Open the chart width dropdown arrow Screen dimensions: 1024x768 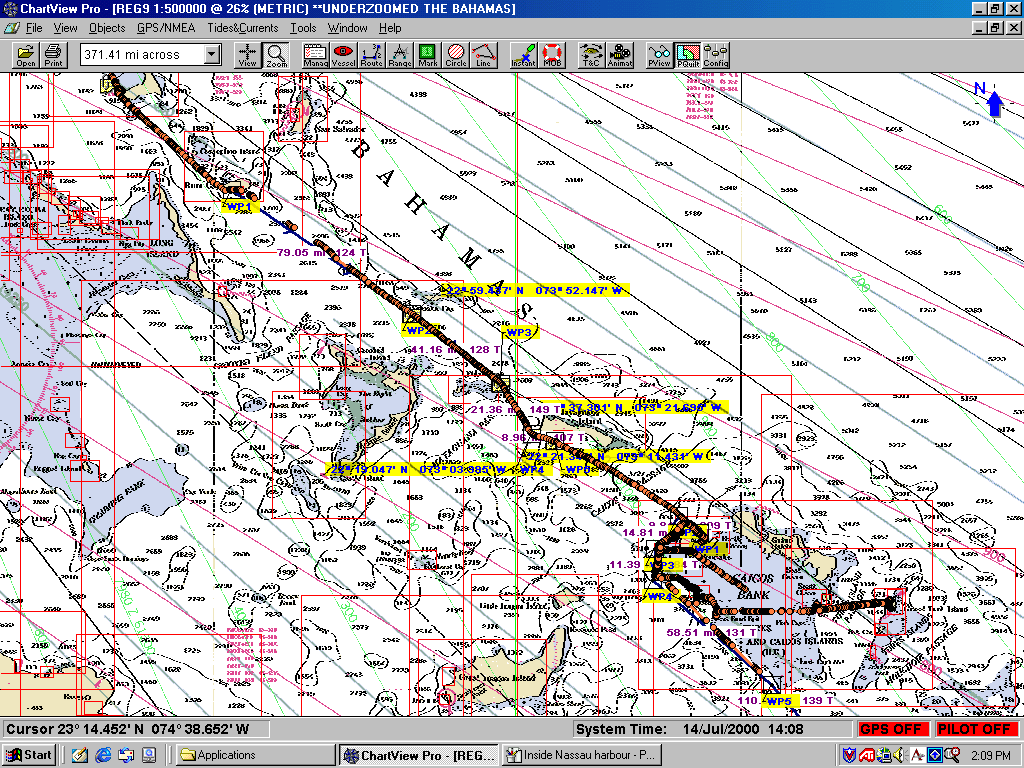point(212,55)
